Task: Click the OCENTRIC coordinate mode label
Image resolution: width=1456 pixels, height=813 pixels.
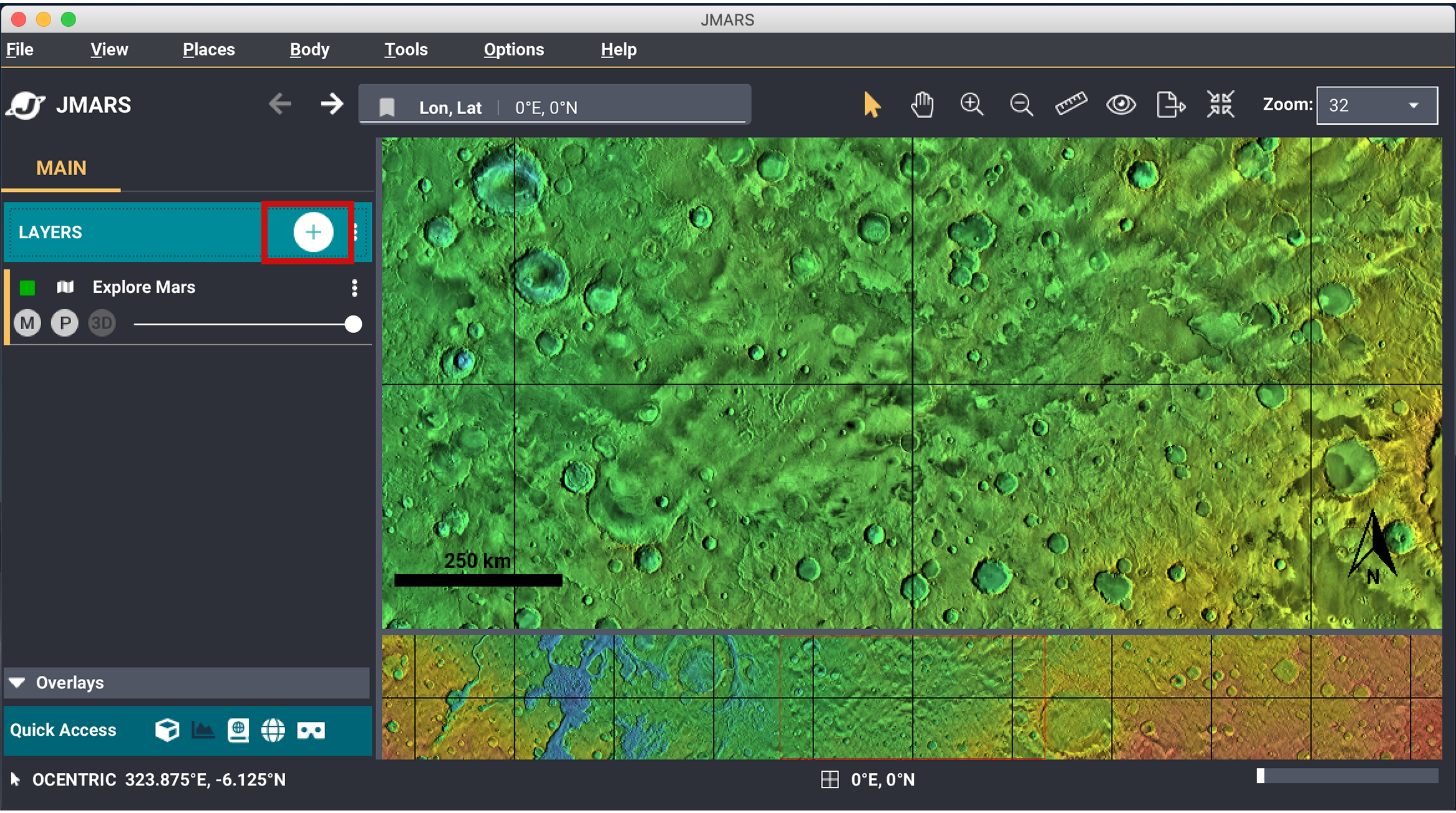Action: (74, 779)
